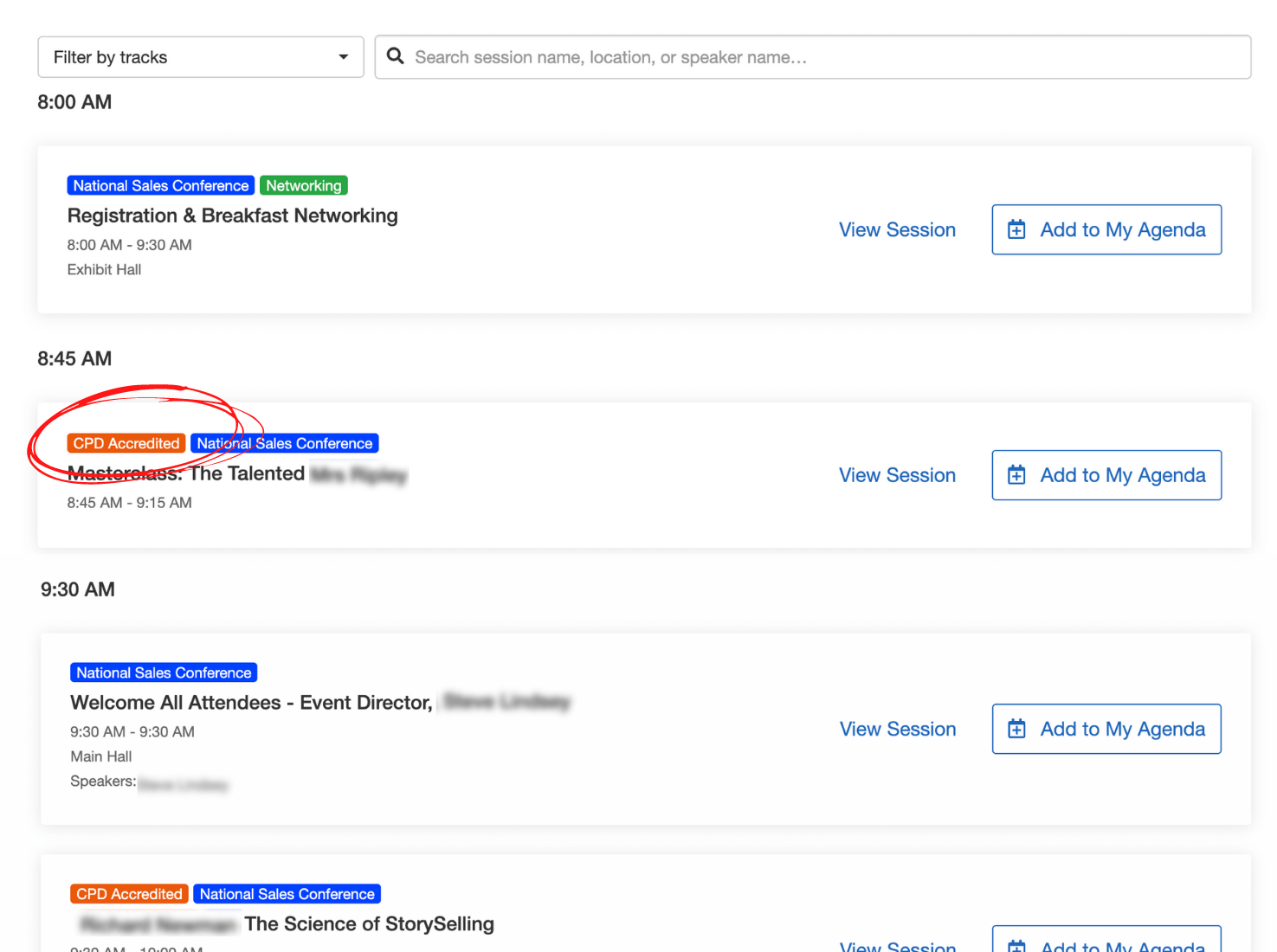Click the dropdown arrow in track filter
This screenshot has height=952, width=1277.
(x=344, y=57)
